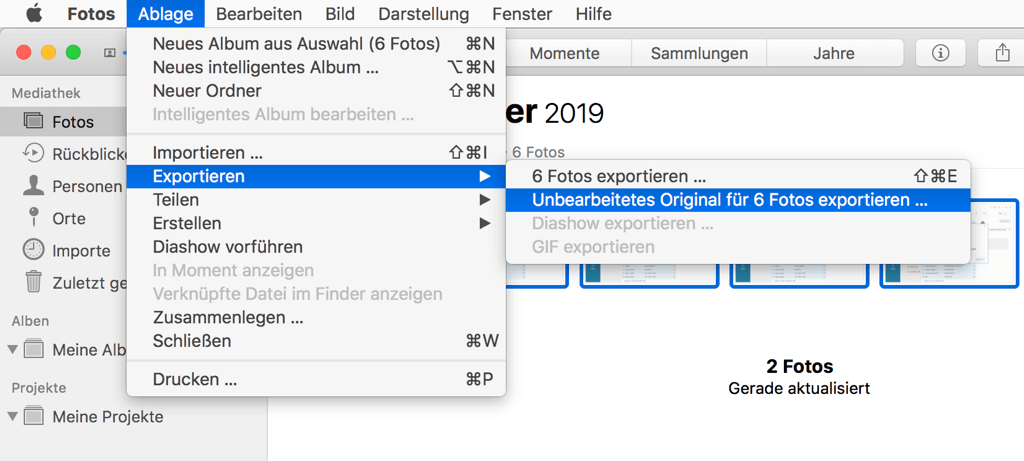Select the Fotos library icon in sidebar
Screen dimensions: 1024x461
point(33,122)
